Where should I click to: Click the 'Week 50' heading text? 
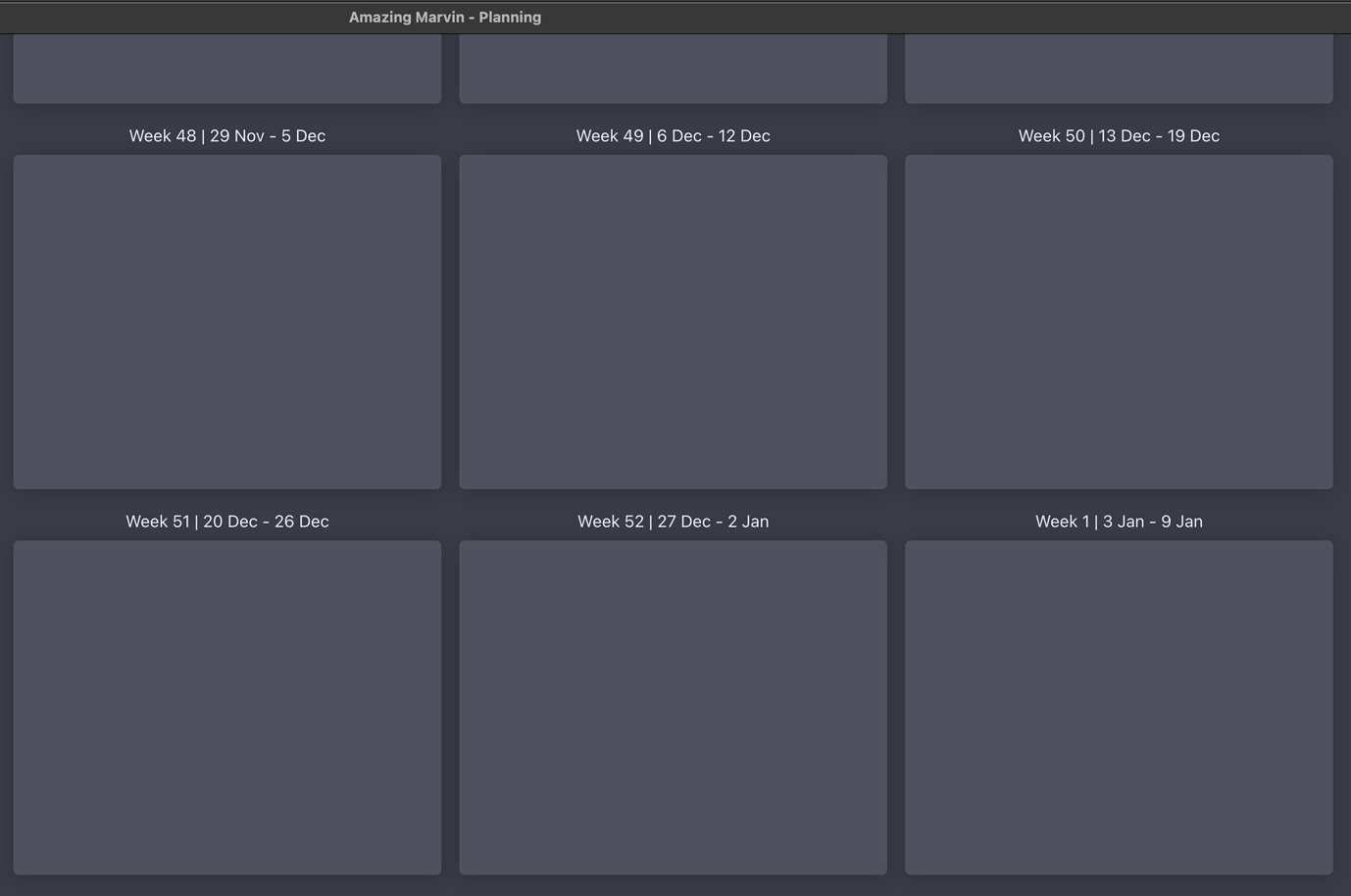pyautogui.click(x=1052, y=136)
